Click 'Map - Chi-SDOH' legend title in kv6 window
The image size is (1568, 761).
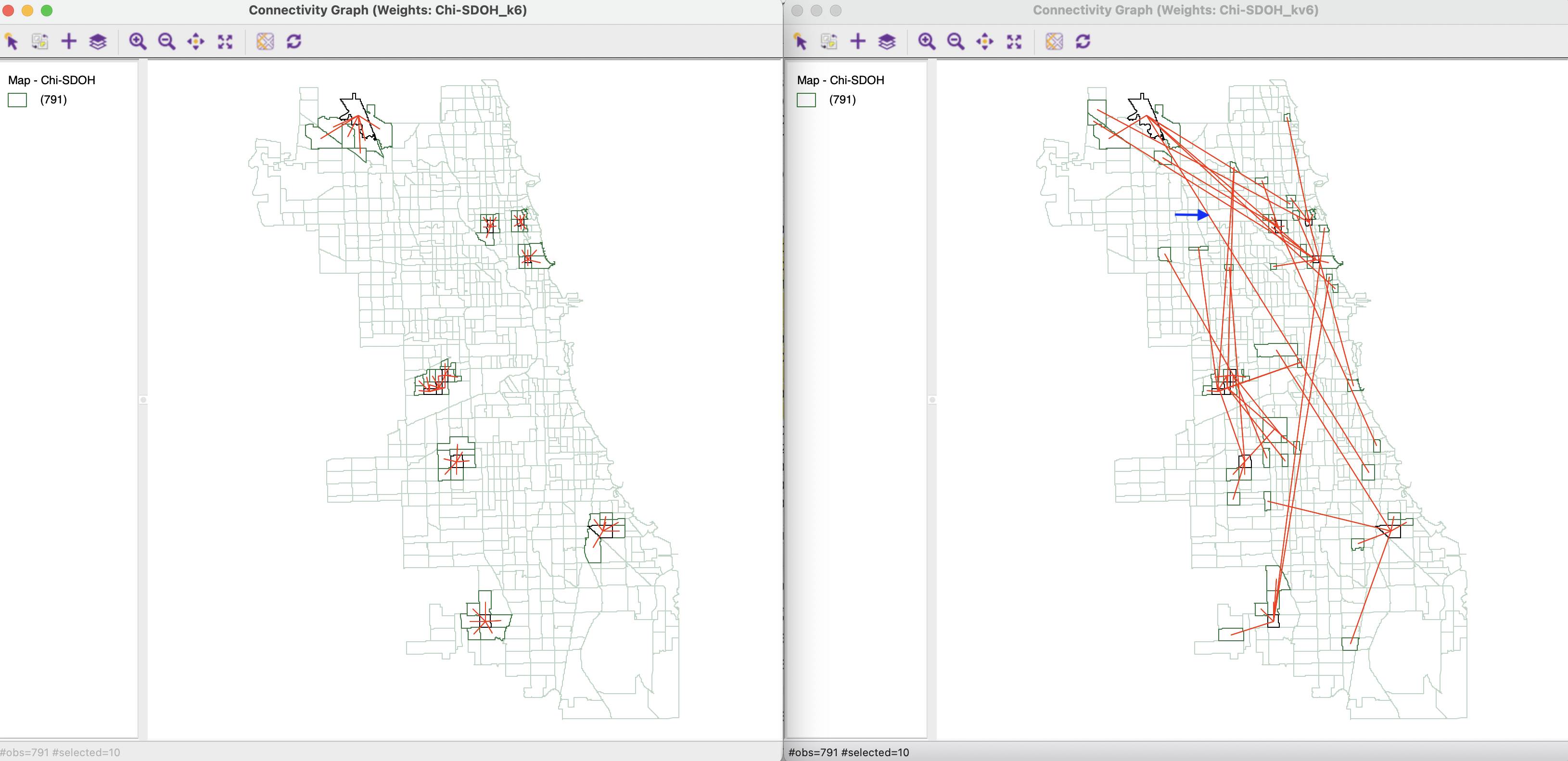841,80
